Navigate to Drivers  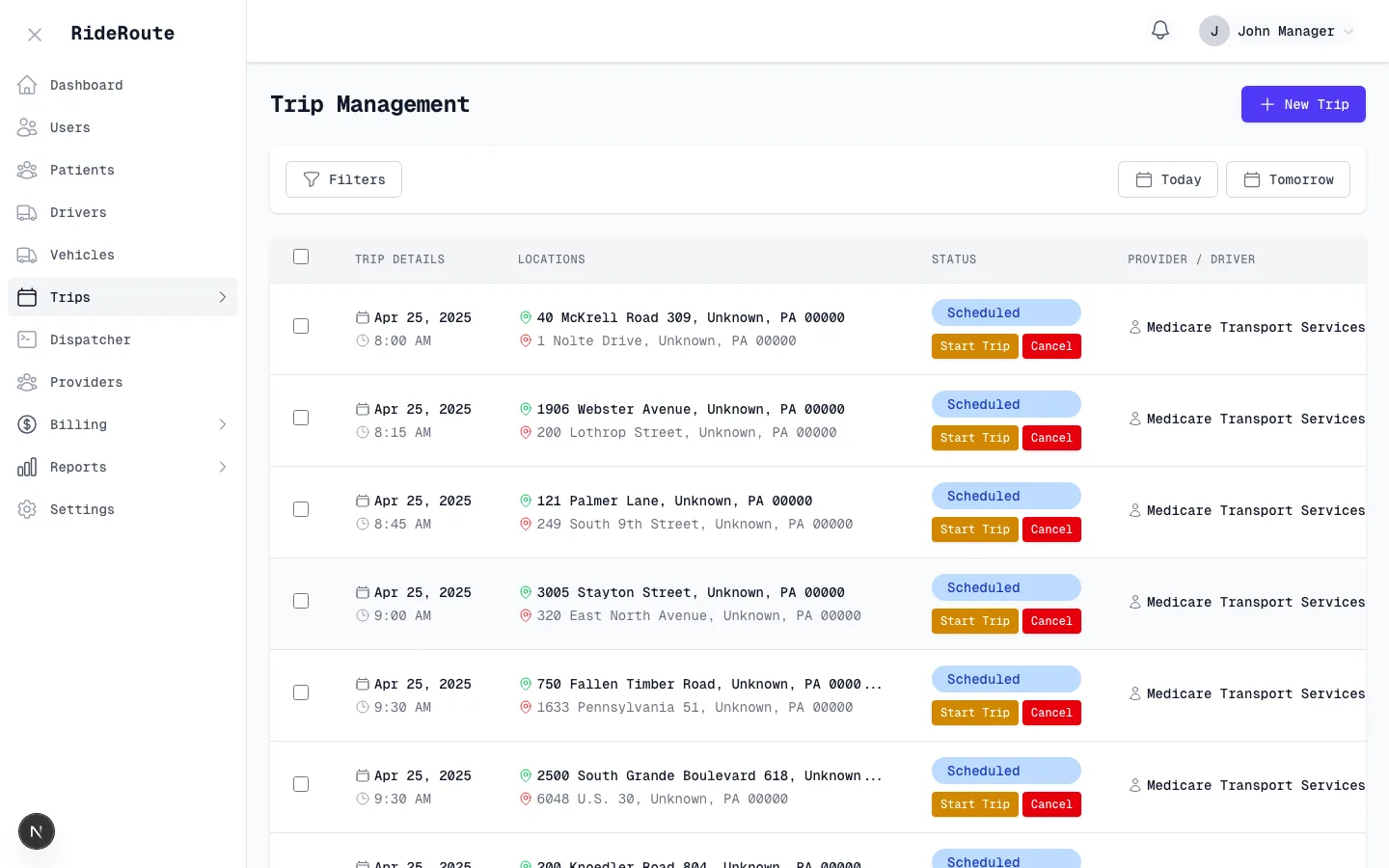point(123,212)
